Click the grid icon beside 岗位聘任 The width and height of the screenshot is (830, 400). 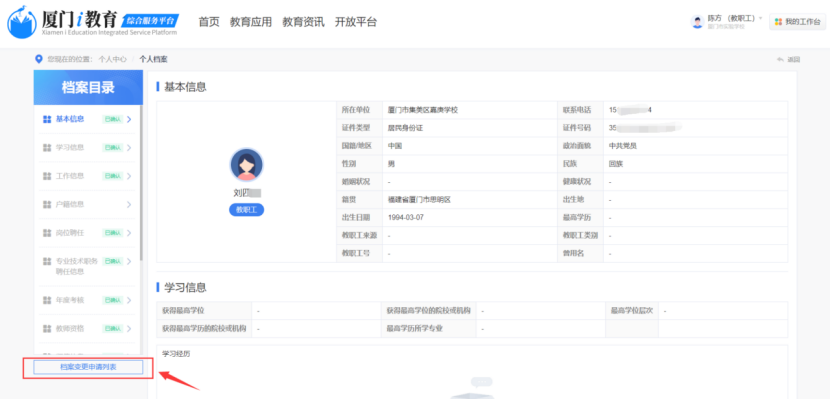tap(47, 233)
